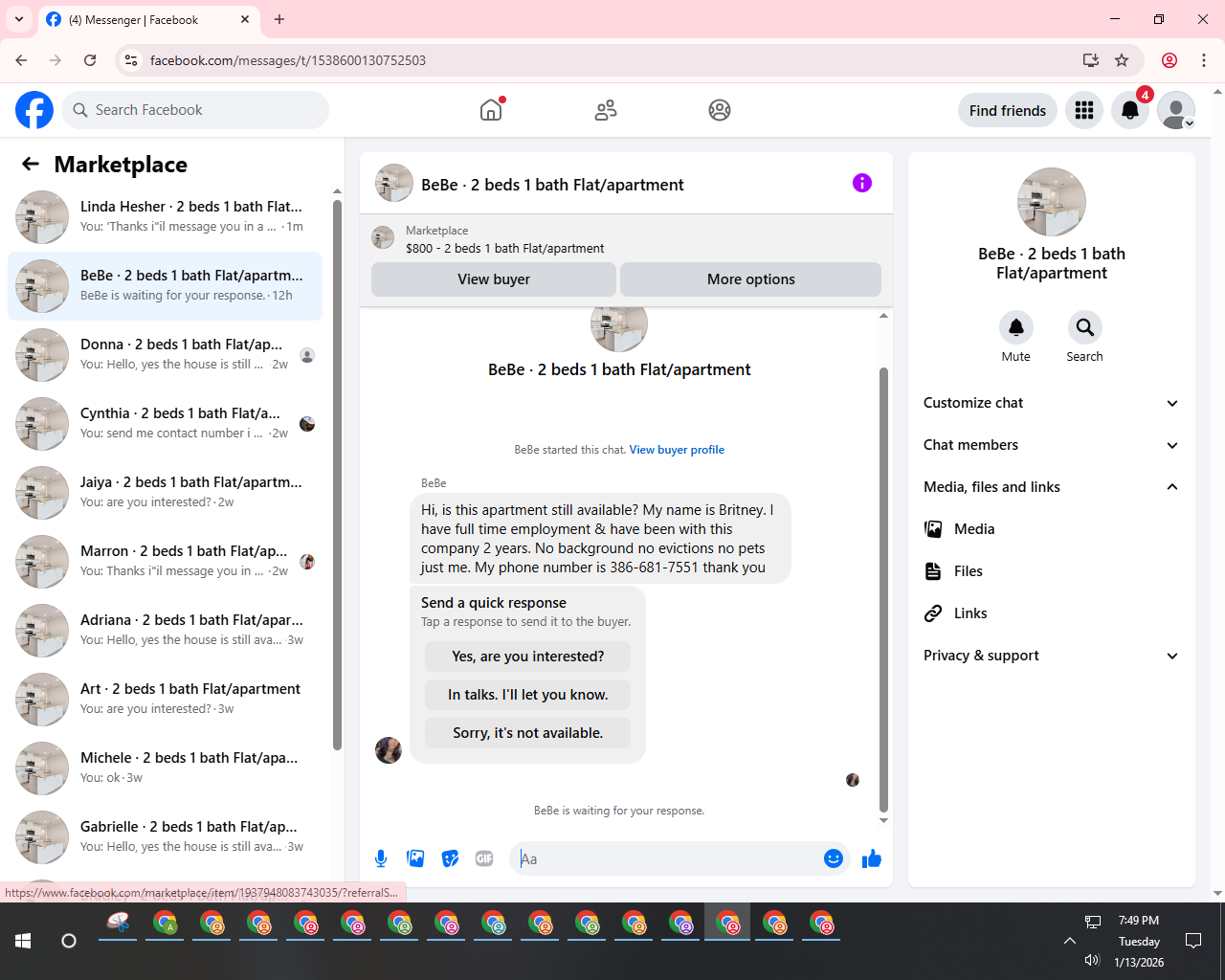
Task: Open Art conversation
Action: click(166, 700)
